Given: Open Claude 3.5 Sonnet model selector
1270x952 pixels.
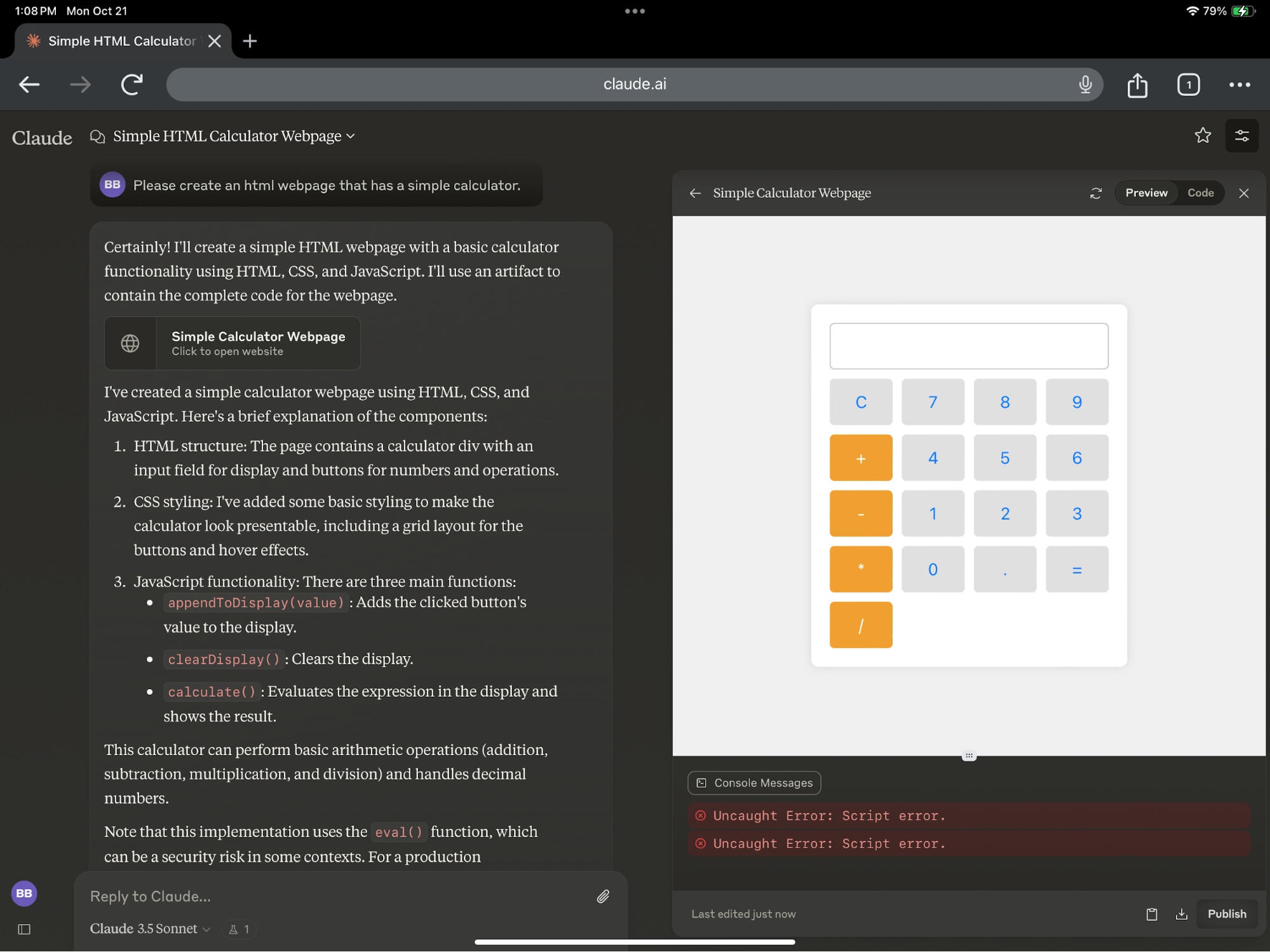Looking at the screenshot, I should click(150, 929).
